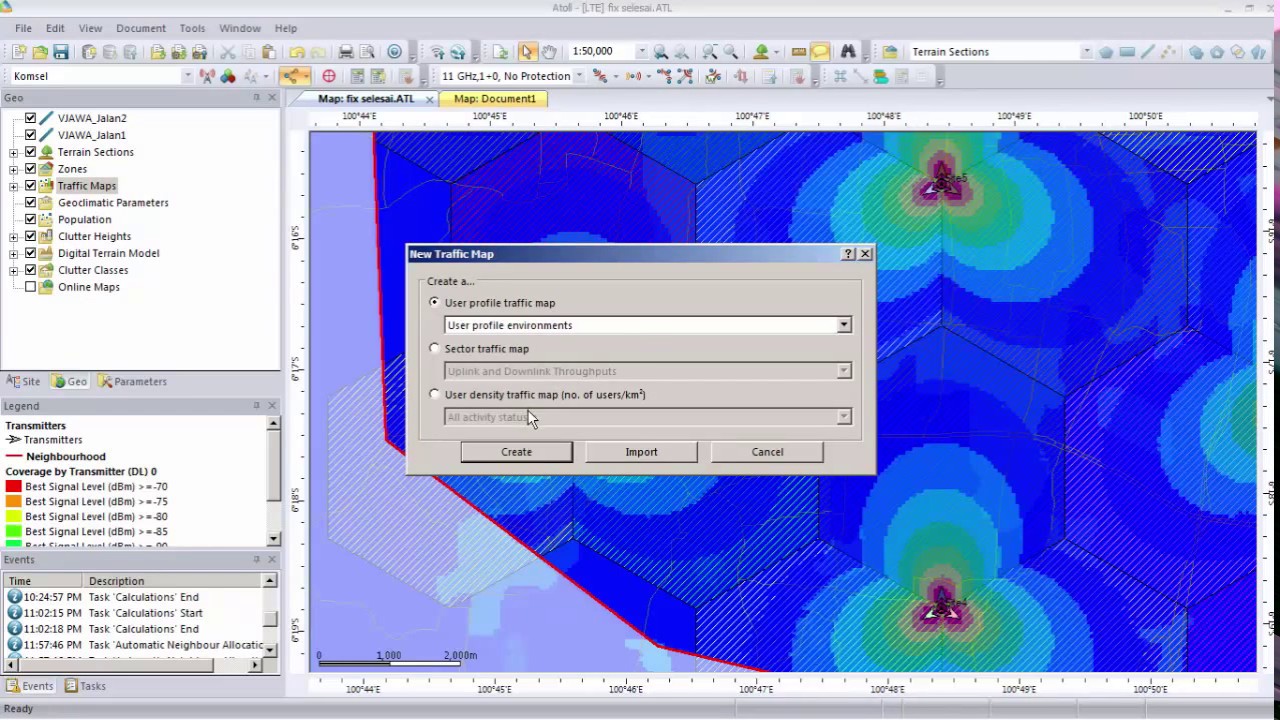Switch to the Parameters explorer tab
The height and width of the screenshot is (720, 1280).
132,382
